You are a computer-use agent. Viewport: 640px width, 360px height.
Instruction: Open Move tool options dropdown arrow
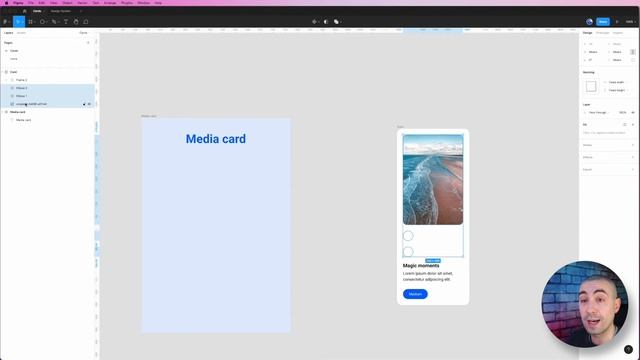22,22
